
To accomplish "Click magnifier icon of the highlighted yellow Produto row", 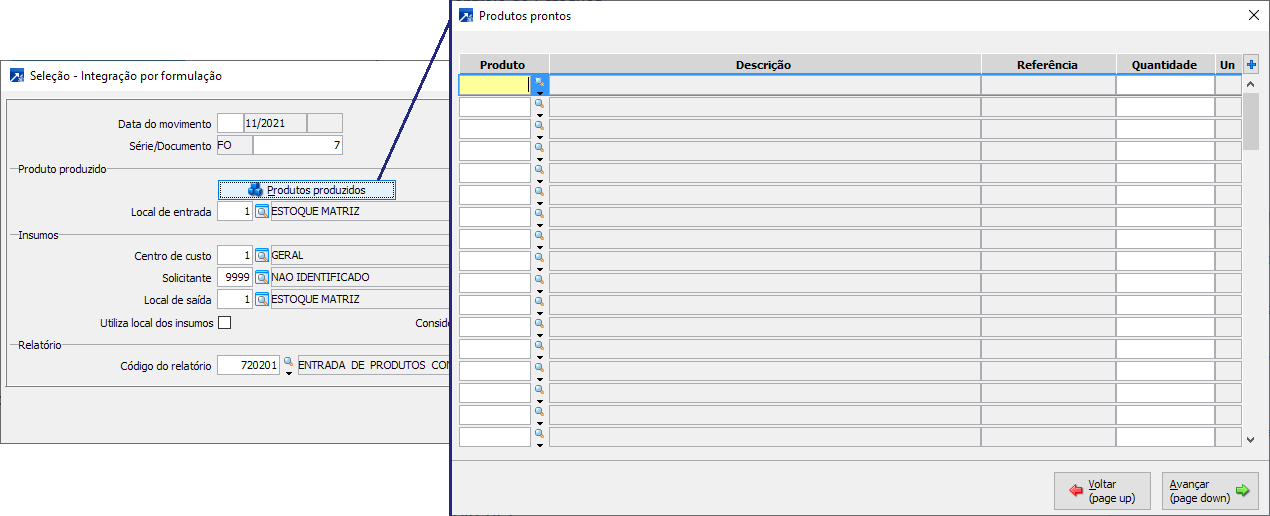I will coord(540,81).
